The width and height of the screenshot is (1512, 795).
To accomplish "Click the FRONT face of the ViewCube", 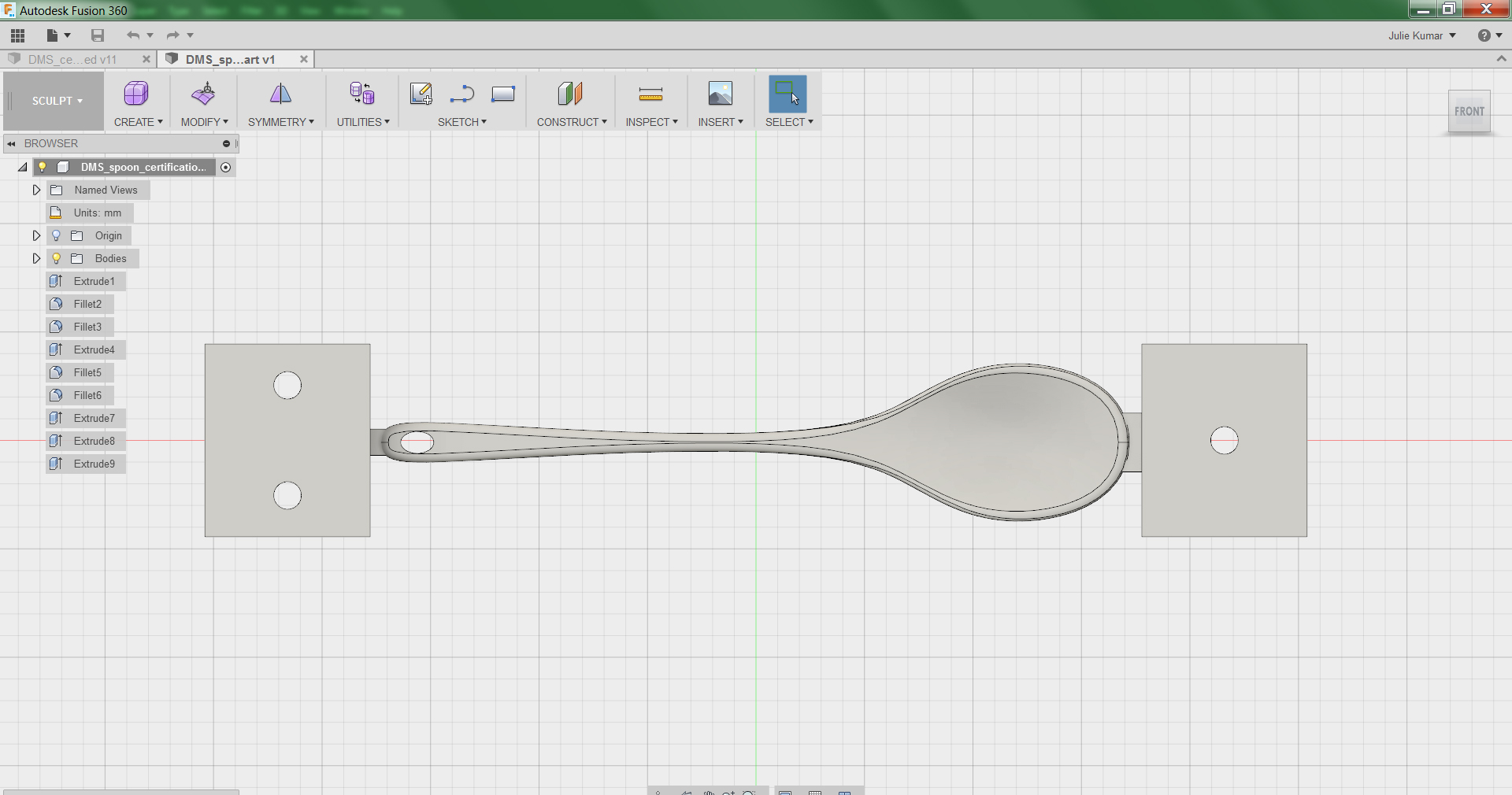I will coord(1469,112).
